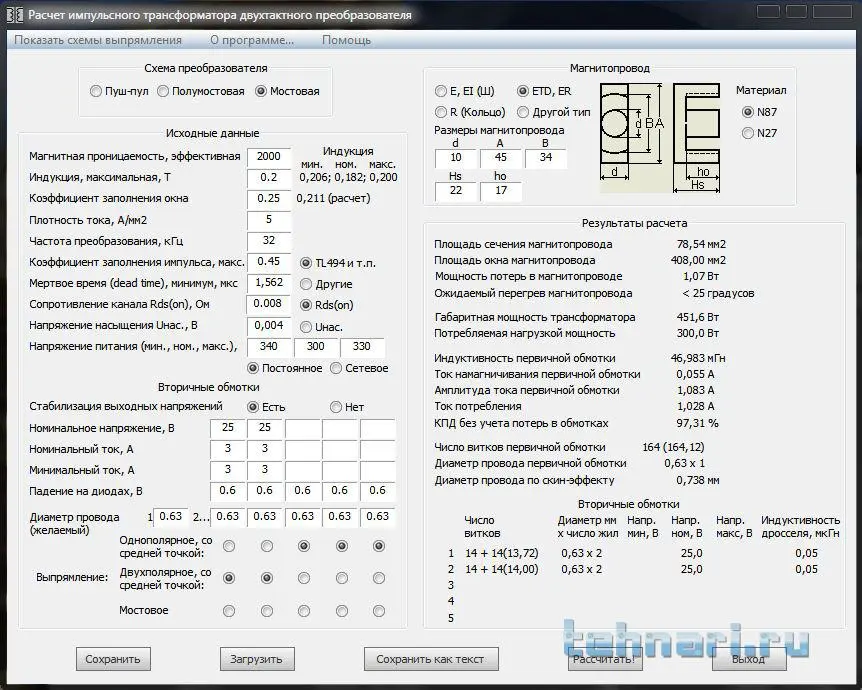Click skin-effect wire diameter '0,738 мм'
Viewport: 862px width, 690px height.
[x=698, y=481]
